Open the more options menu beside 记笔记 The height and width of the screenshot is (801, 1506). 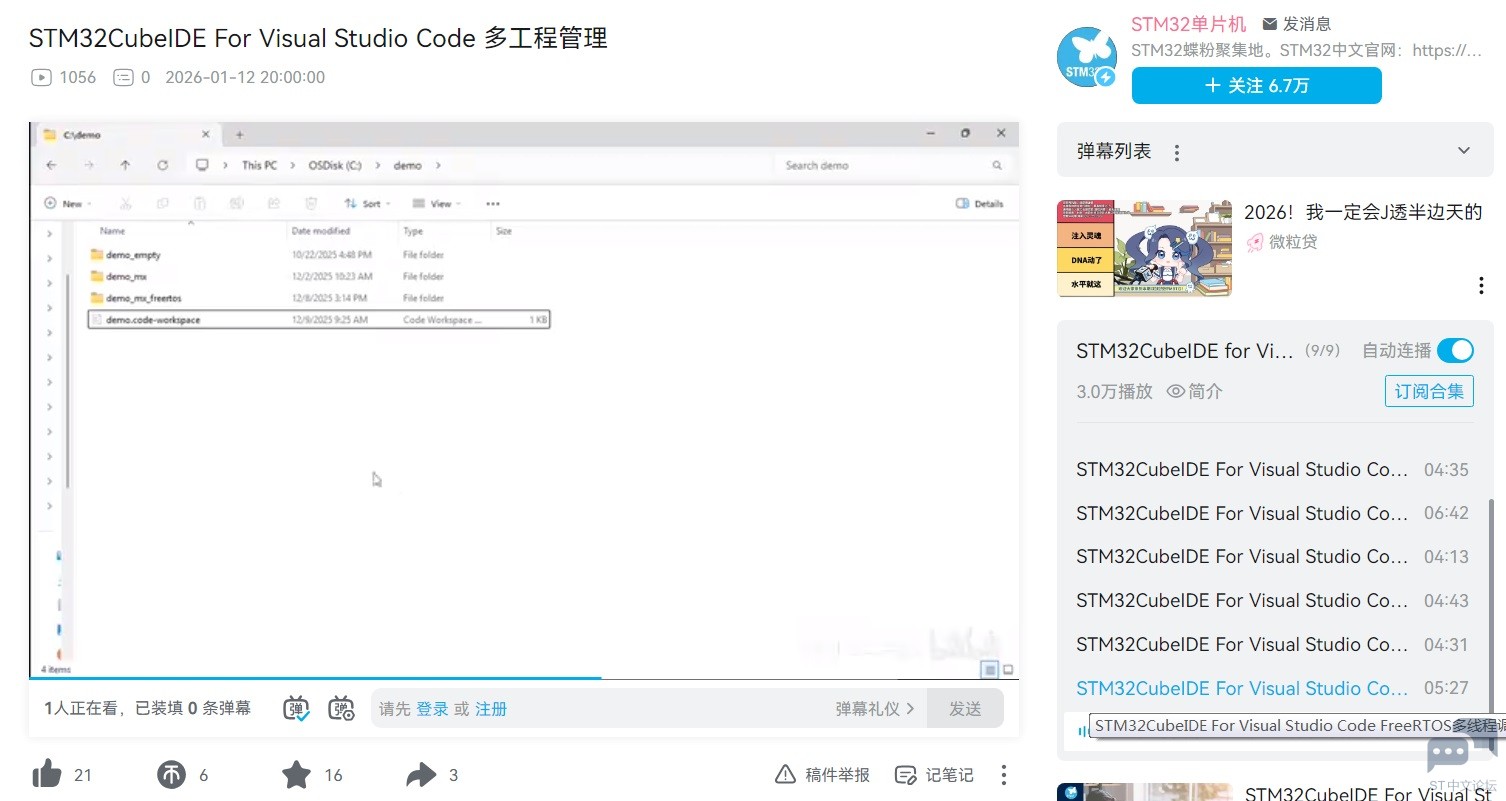click(x=1003, y=775)
